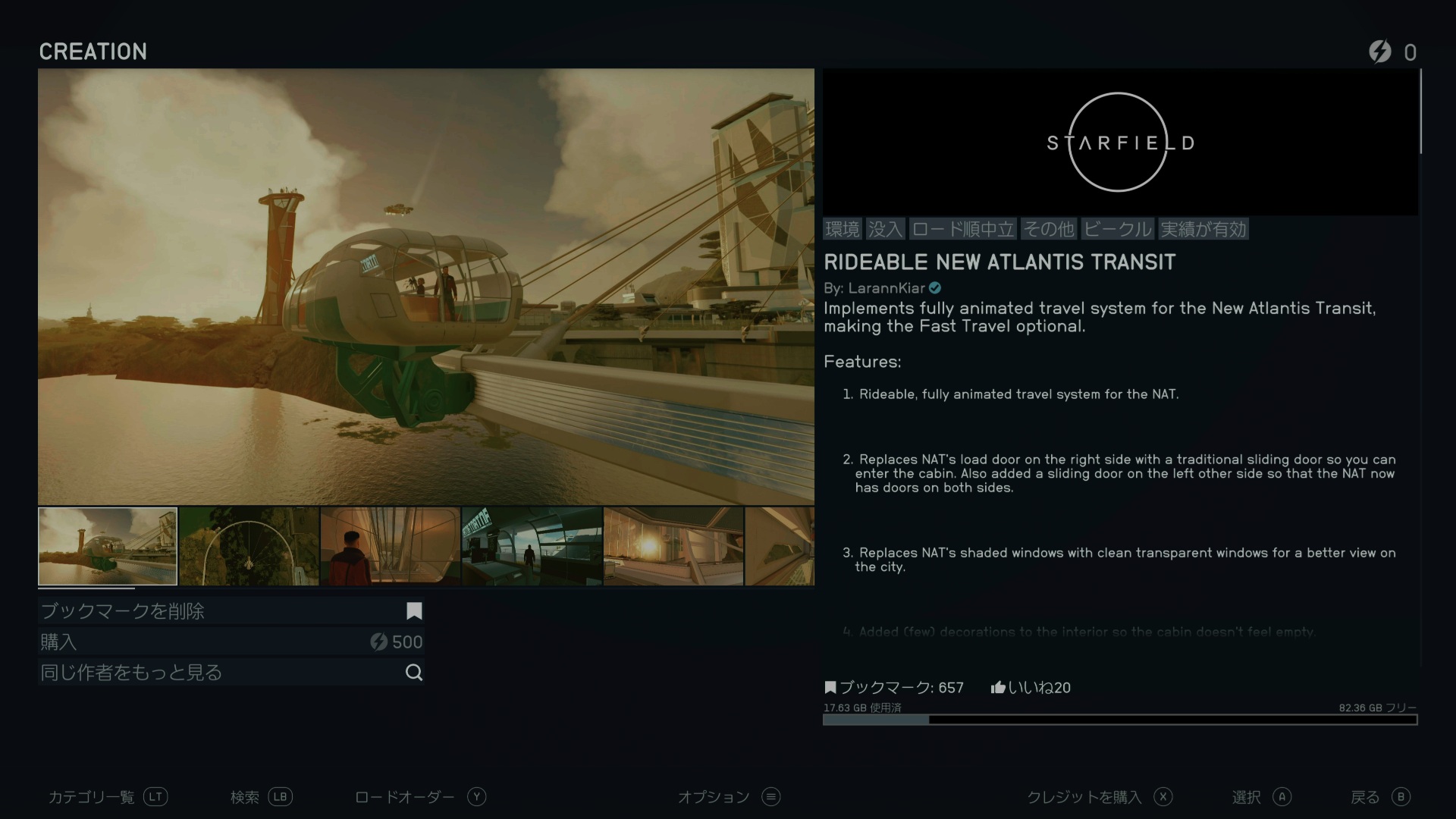Select the ビークル category tag
Image resolution: width=1456 pixels, height=819 pixels.
[1117, 229]
